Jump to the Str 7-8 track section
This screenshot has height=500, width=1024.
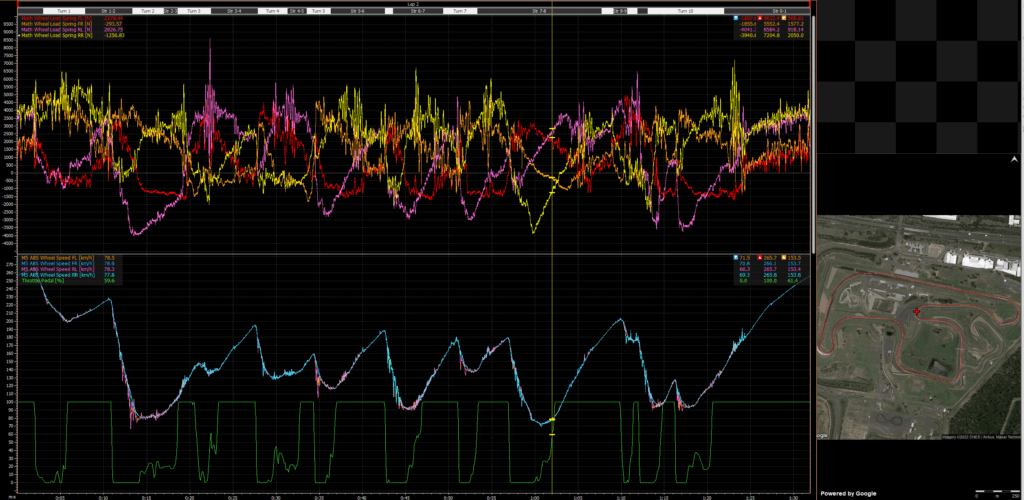click(538, 11)
